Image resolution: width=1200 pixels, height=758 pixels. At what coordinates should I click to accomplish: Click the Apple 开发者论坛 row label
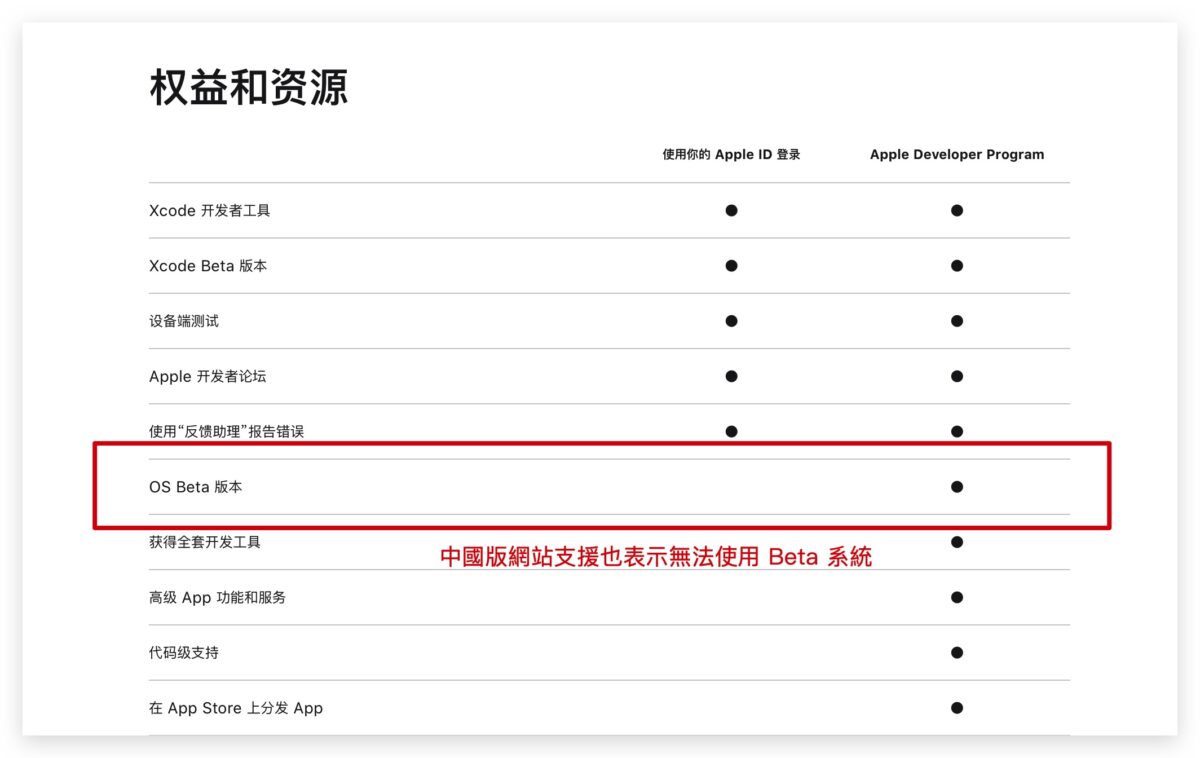pos(208,377)
